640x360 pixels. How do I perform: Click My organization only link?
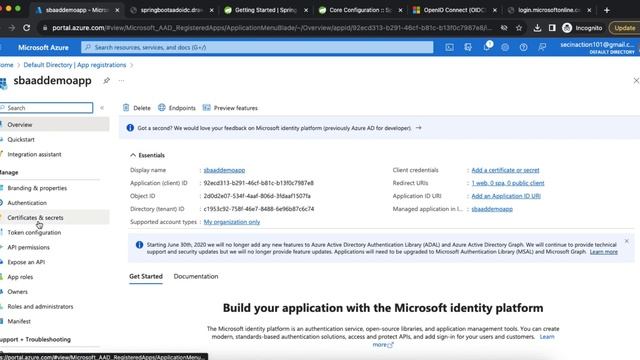tap(232, 222)
